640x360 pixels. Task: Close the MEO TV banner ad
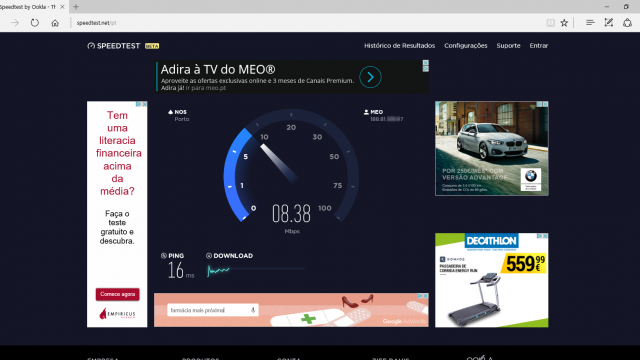(x=426, y=62)
